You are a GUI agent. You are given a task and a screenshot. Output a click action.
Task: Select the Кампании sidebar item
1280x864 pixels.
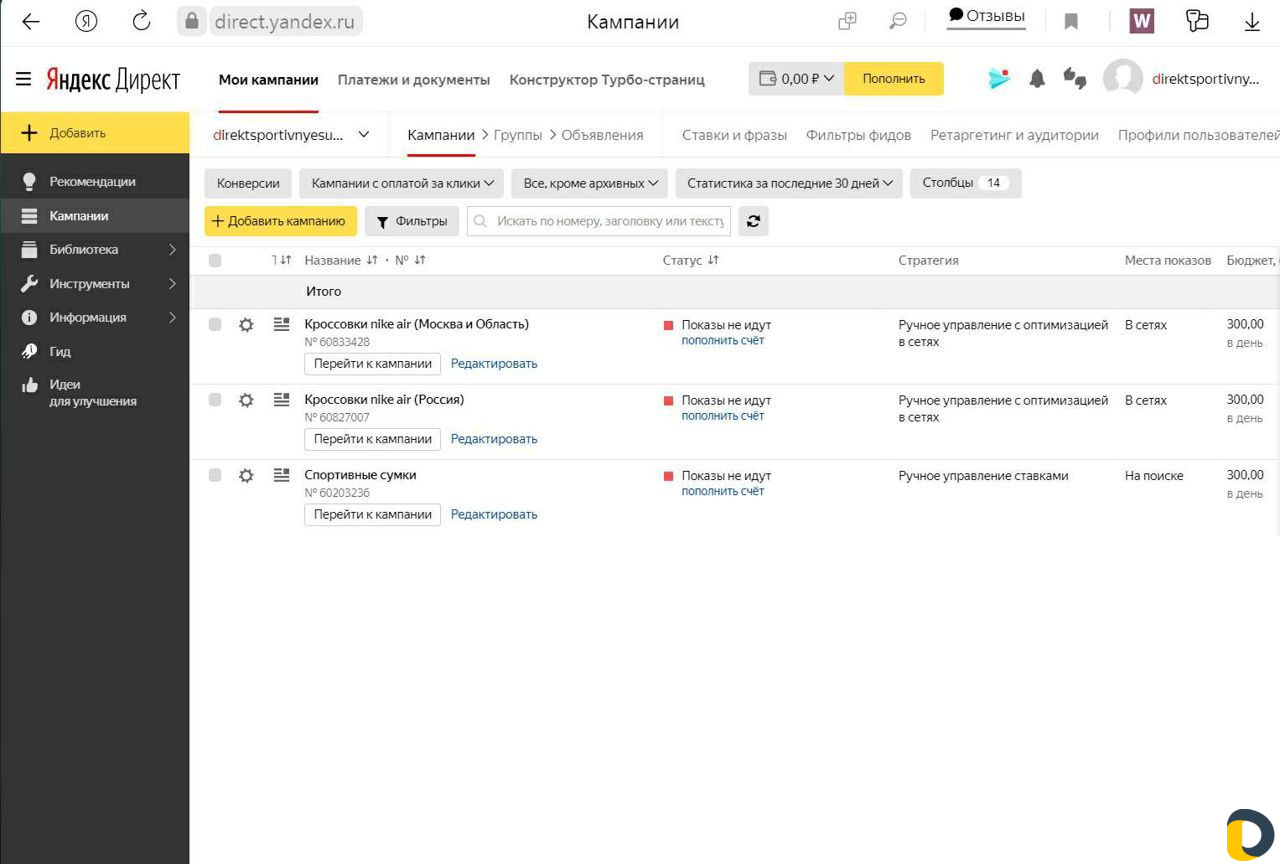[95, 216]
